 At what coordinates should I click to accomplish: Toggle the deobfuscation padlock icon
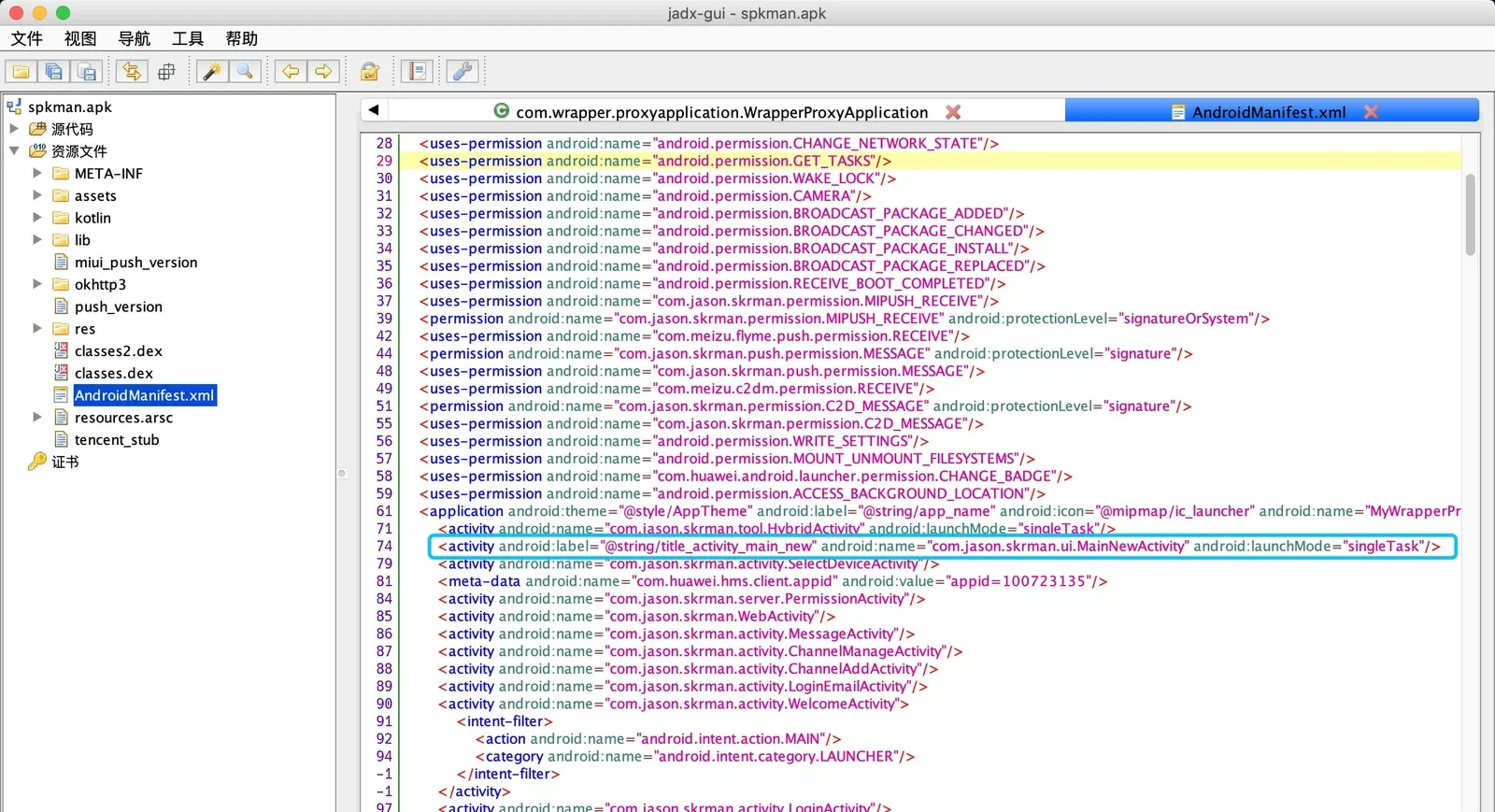point(370,72)
